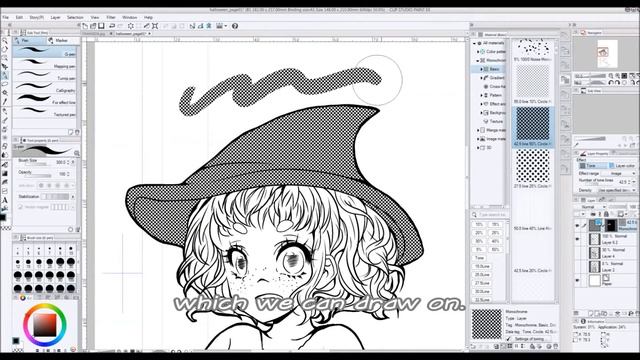Click the Undo toolbar icon

click(112, 26)
